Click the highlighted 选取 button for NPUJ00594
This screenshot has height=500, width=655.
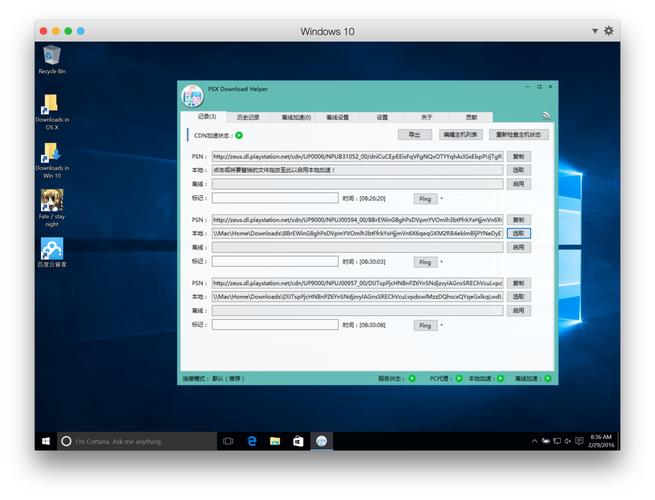518,233
